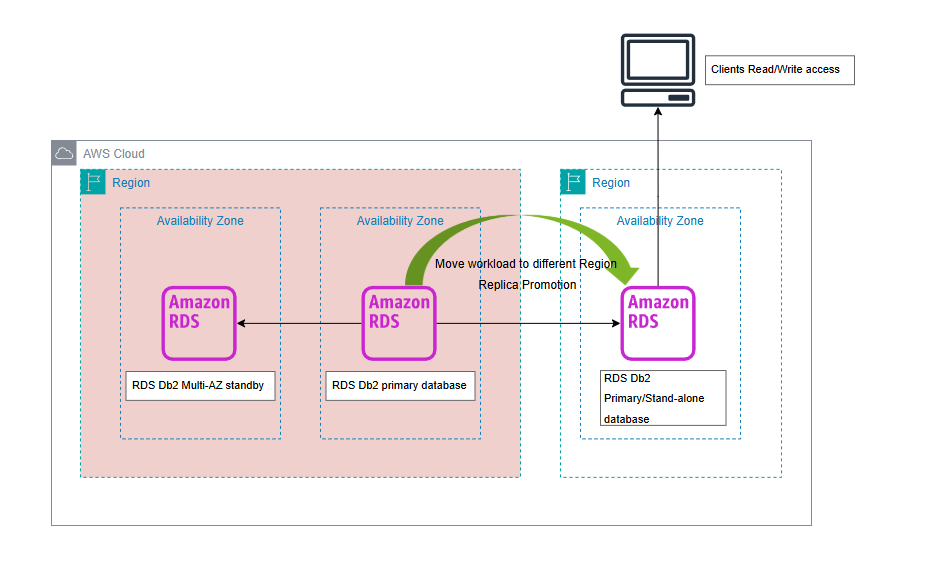934x567 pixels.
Task: Click the client computer icon
Action: point(658,70)
